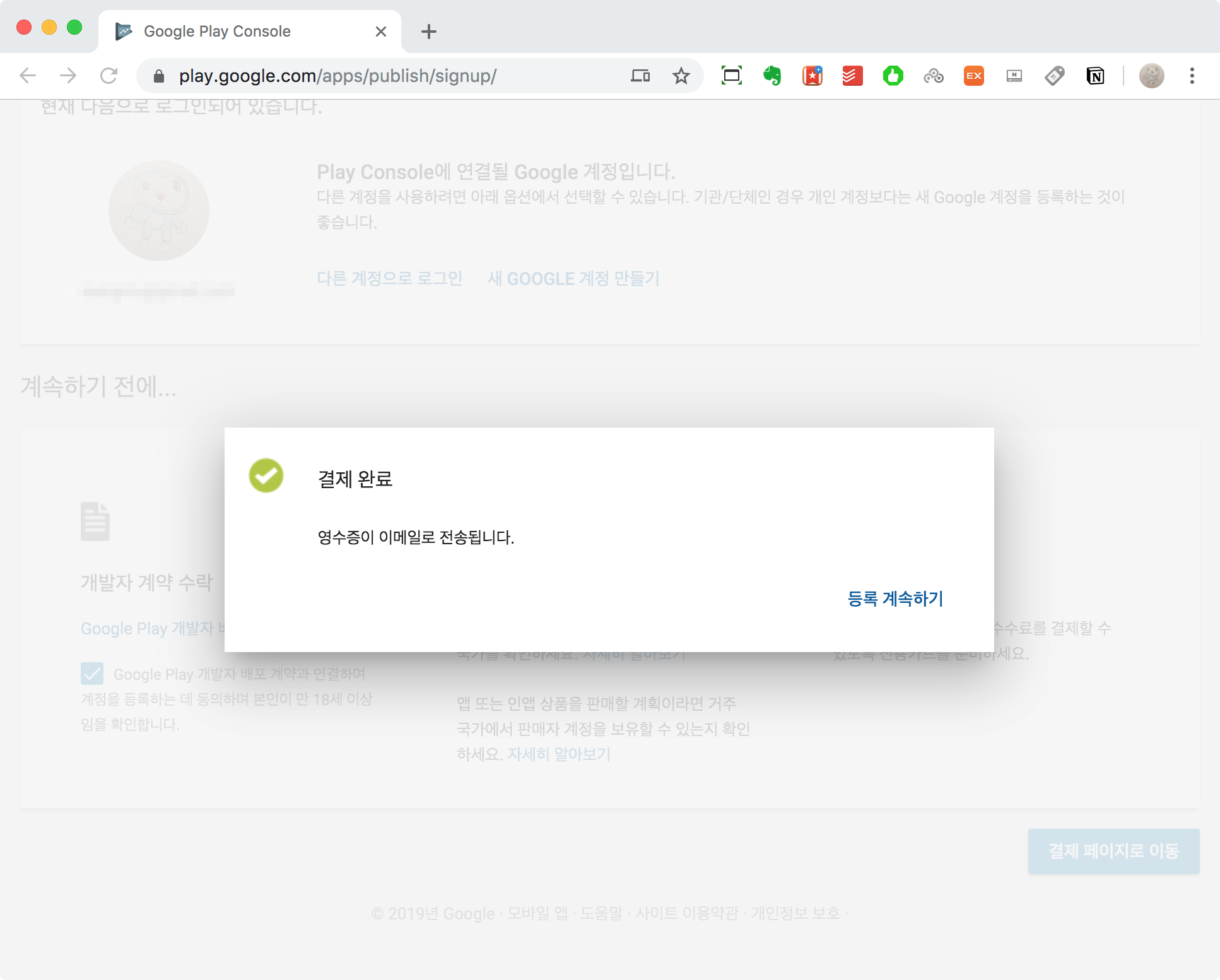Toggle the developer agreement checkbox

click(x=92, y=674)
